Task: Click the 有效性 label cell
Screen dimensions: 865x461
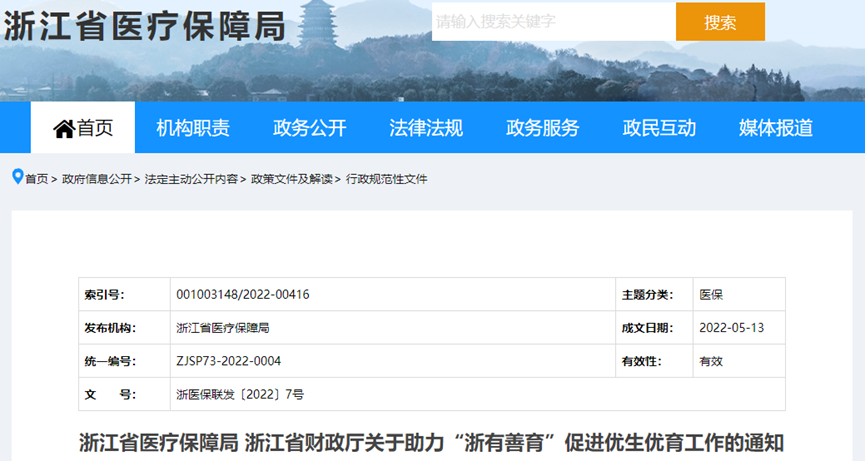Action: [654, 361]
